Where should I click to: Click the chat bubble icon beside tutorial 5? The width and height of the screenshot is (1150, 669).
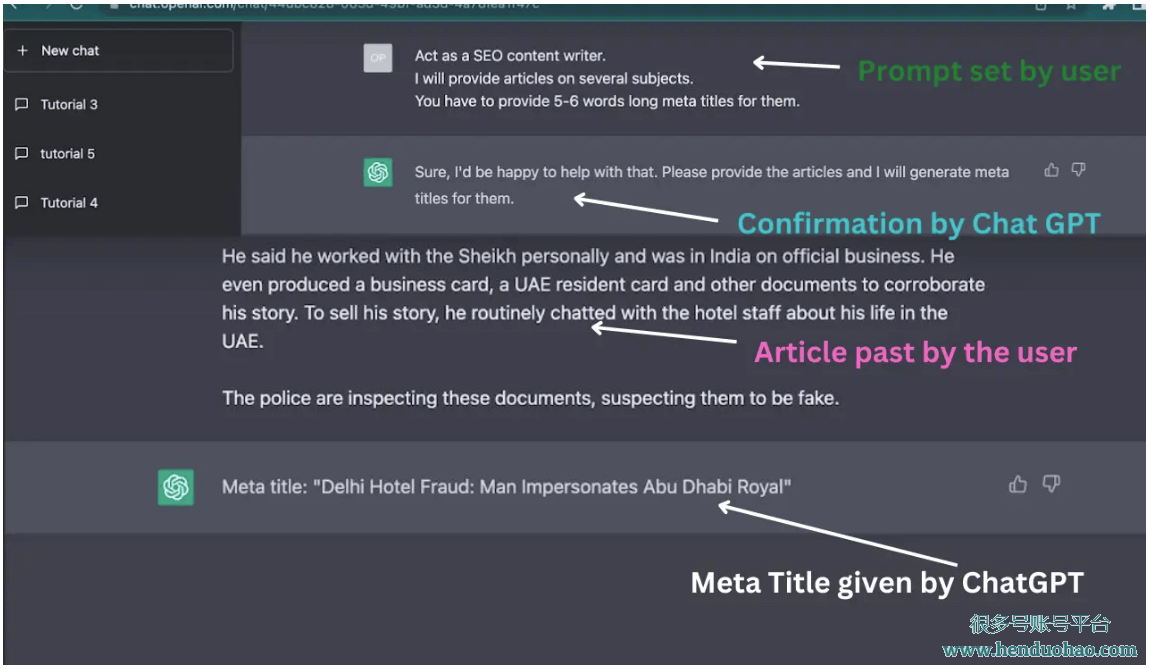pyautogui.click(x=22, y=153)
